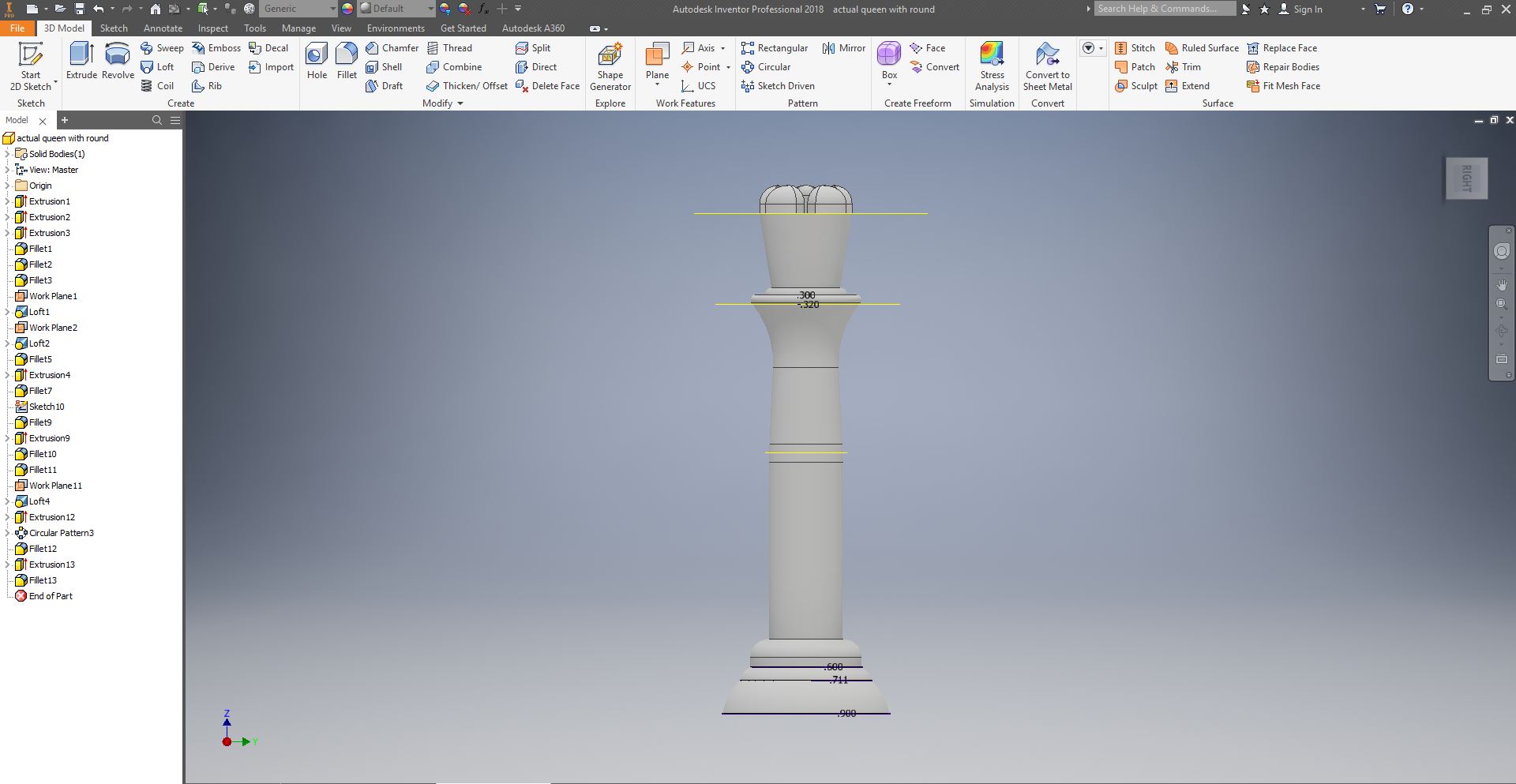Open the Thread tool
1516x784 pixels.
pos(449,48)
